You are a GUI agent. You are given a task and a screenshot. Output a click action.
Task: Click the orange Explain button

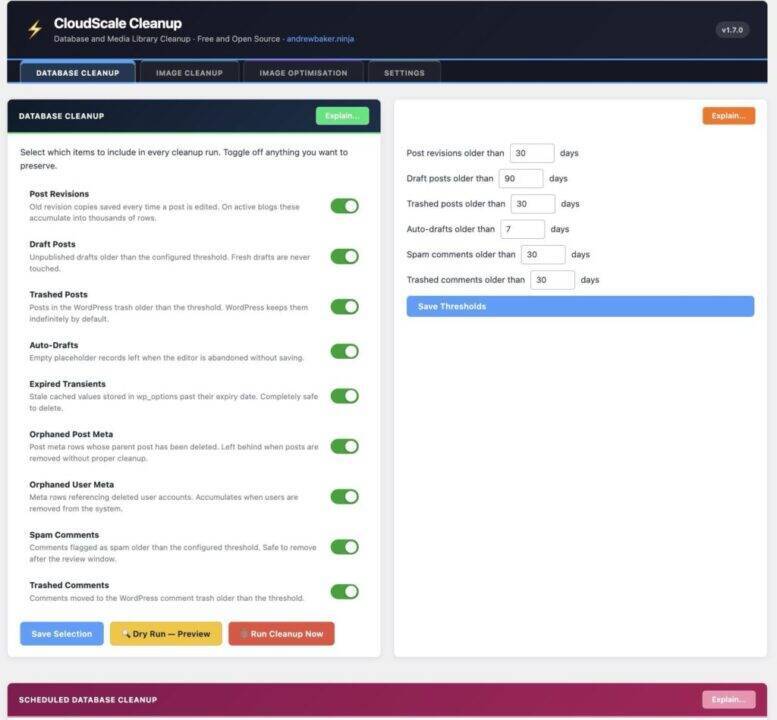point(728,116)
